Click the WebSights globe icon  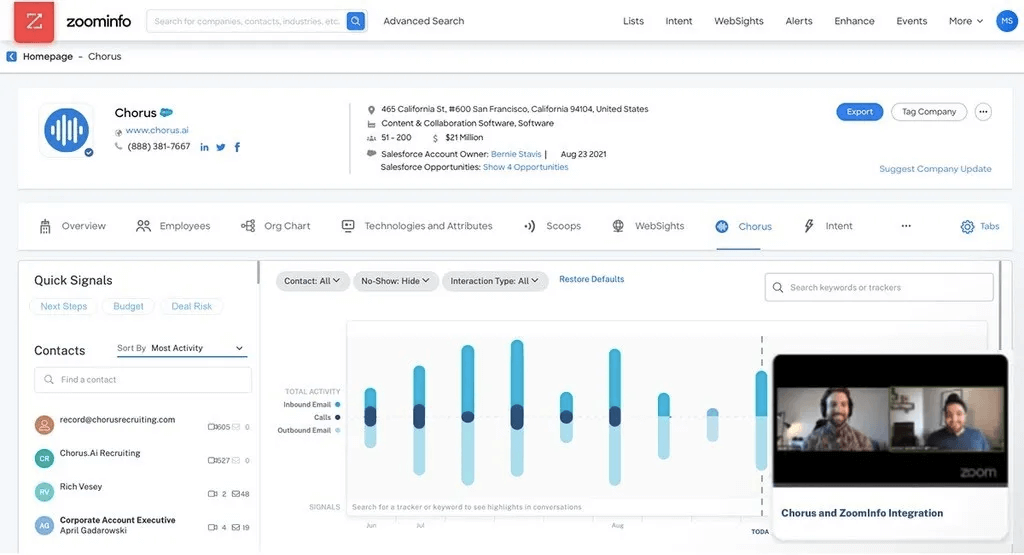618,226
